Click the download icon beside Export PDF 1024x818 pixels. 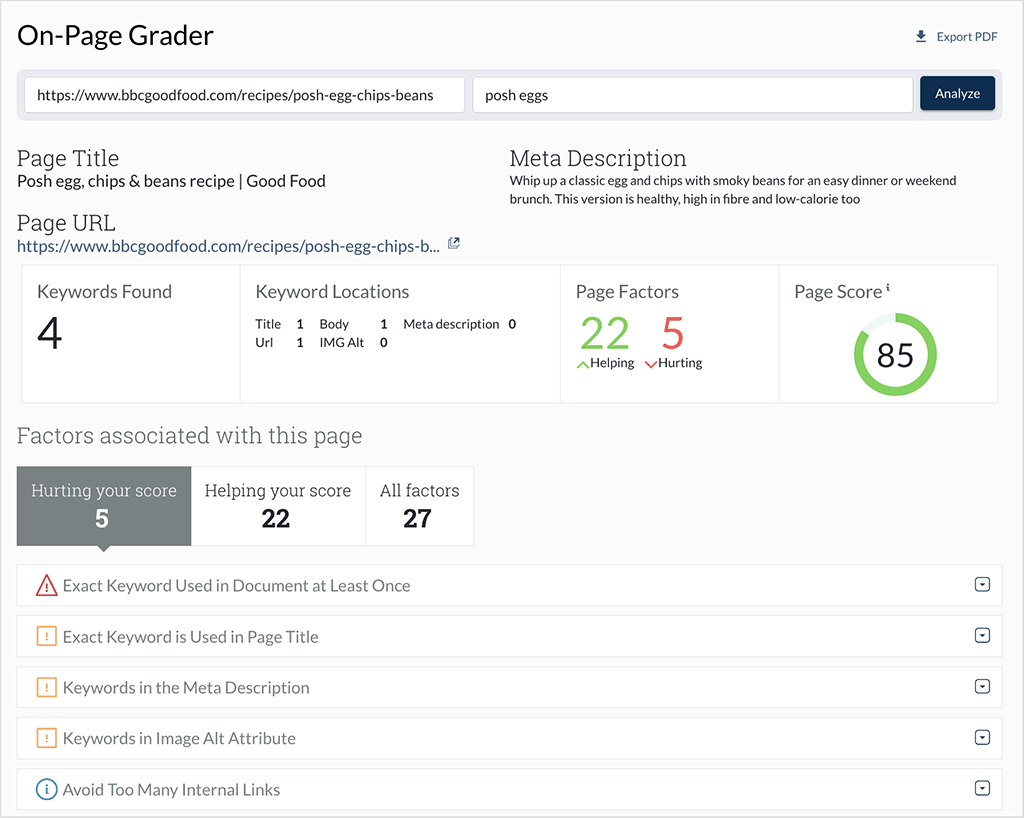(920, 35)
